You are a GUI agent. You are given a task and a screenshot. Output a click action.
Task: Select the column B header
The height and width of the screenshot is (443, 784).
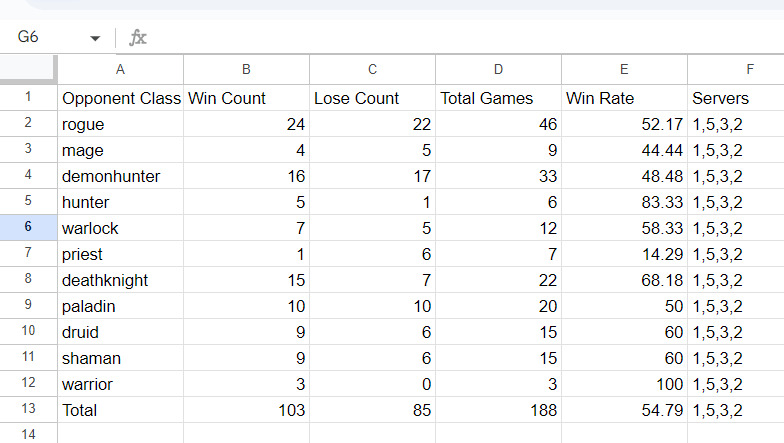246,70
